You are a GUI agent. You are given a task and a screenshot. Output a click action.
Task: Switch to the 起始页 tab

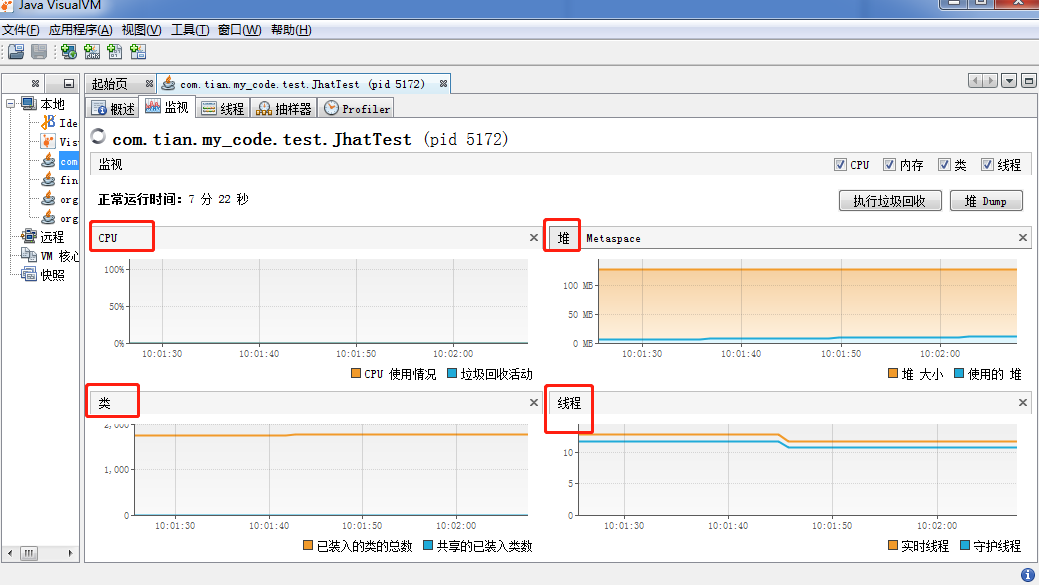[109, 84]
